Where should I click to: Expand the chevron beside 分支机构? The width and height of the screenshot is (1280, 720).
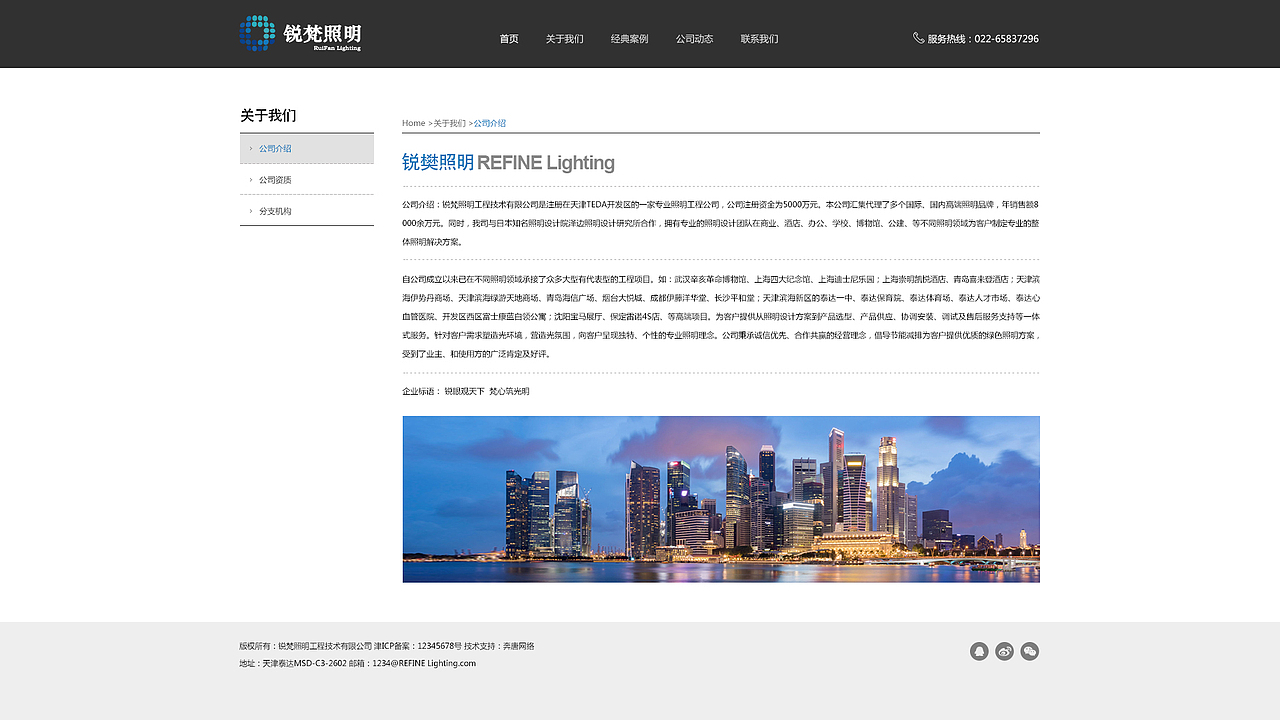250,210
